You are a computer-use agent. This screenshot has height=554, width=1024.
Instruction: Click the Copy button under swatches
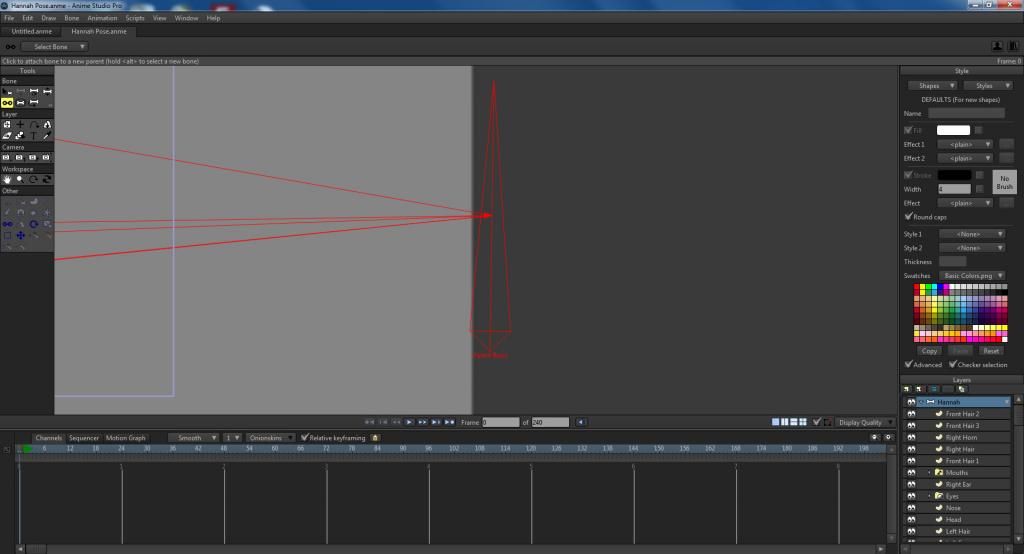[929, 351]
